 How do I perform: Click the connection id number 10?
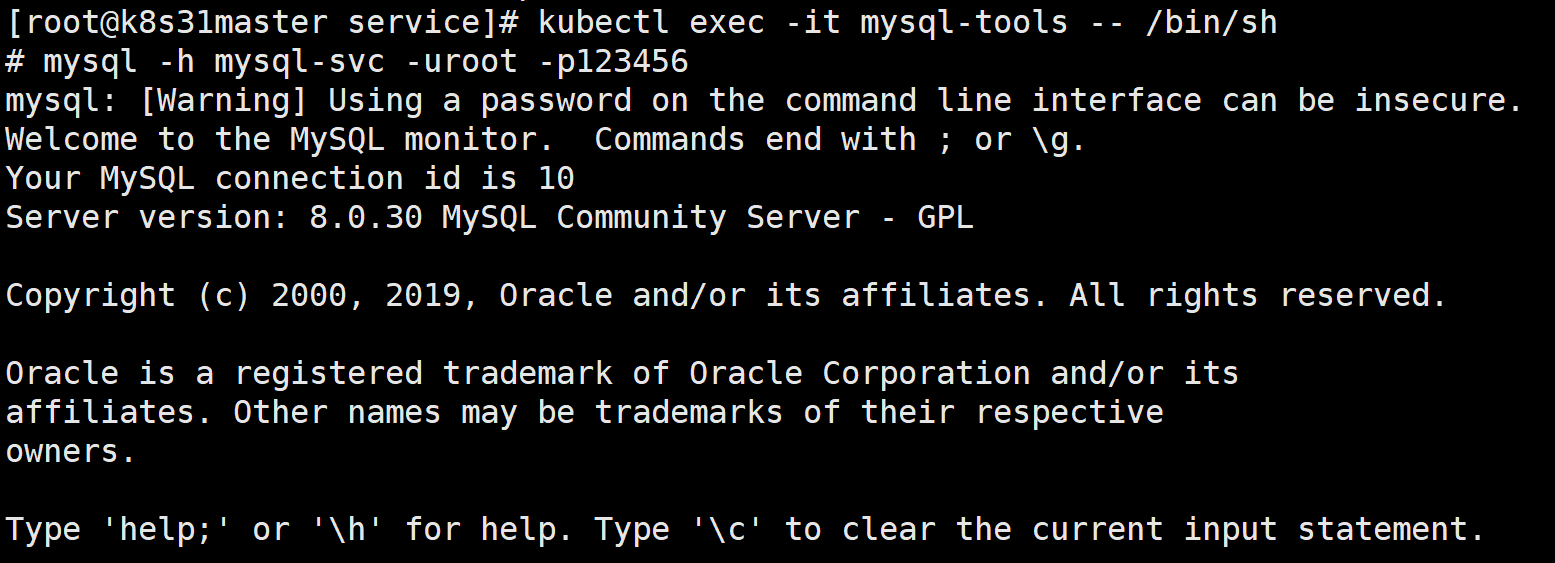click(x=556, y=179)
